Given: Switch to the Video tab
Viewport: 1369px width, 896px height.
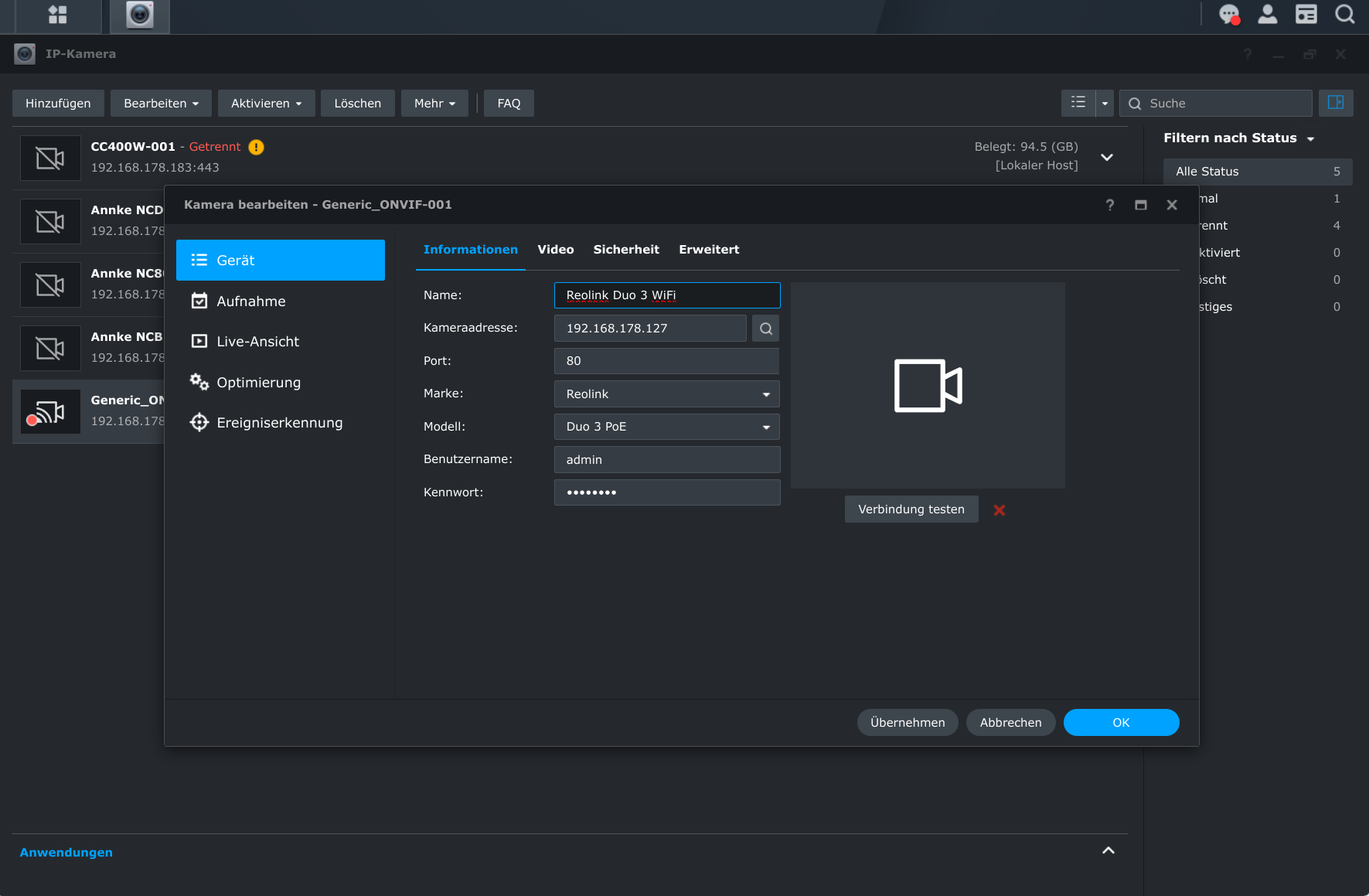Looking at the screenshot, I should (x=555, y=250).
